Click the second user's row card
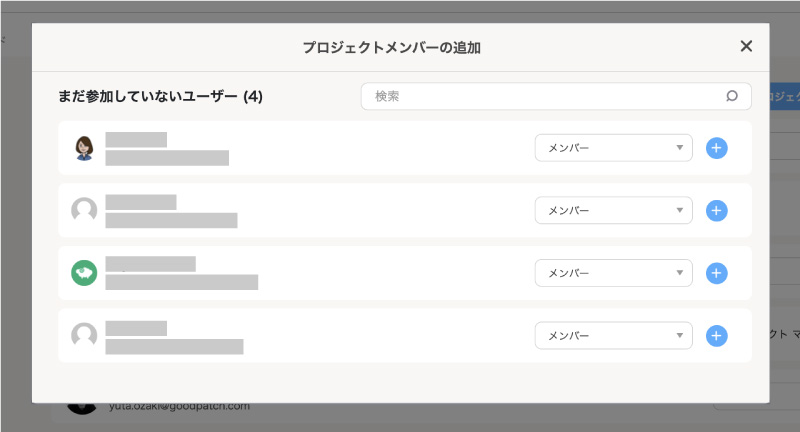Viewport: 800px width, 432px height. click(x=405, y=210)
